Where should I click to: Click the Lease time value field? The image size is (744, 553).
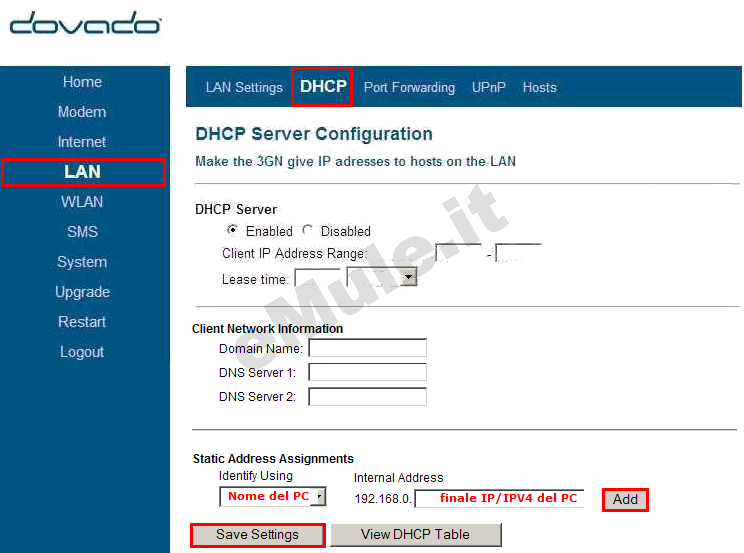317,278
